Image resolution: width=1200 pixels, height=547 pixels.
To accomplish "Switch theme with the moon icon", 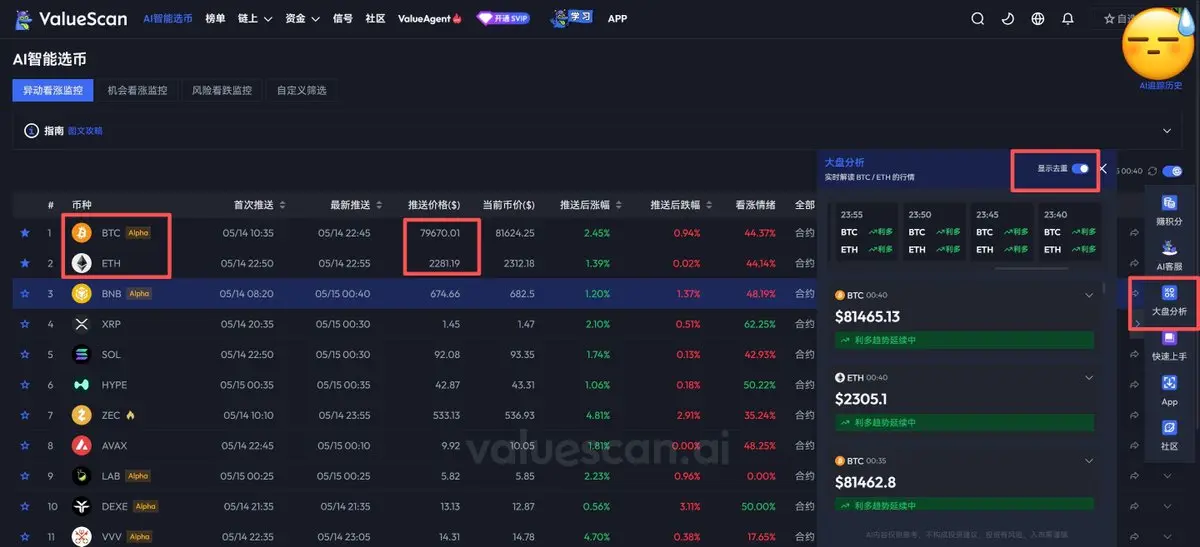I will [1008, 19].
